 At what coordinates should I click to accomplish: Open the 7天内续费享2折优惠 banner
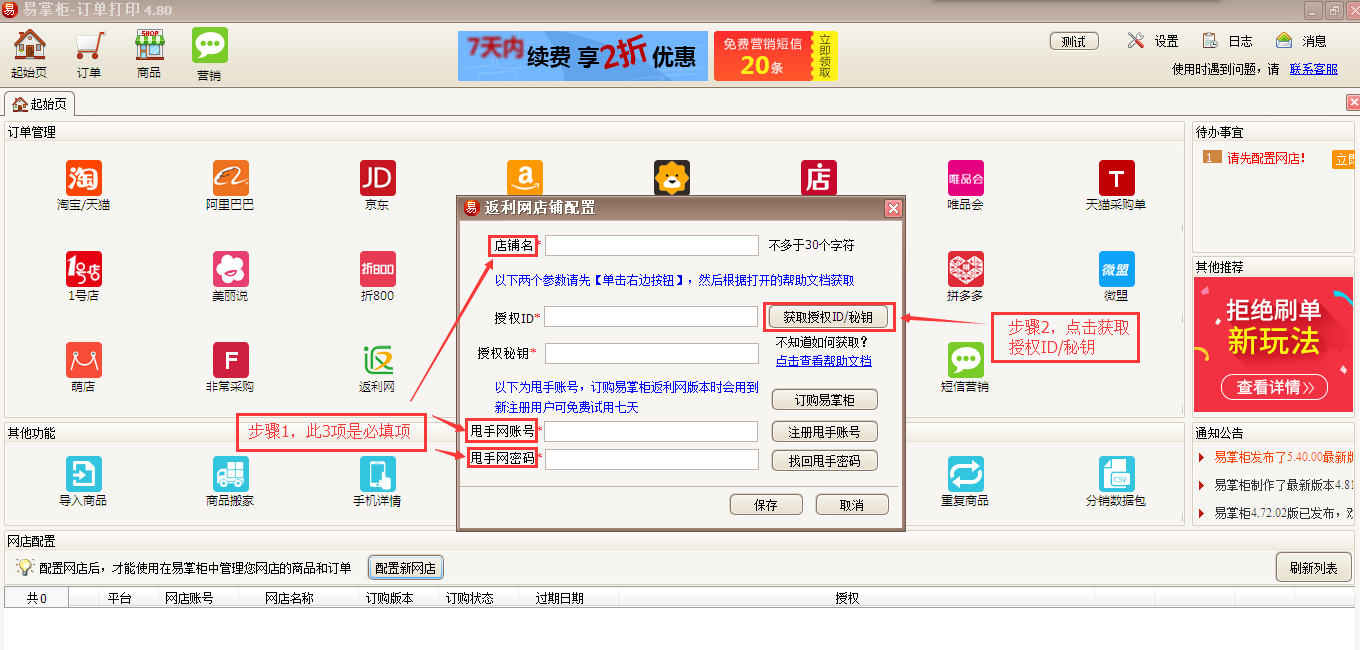pos(583,56)
